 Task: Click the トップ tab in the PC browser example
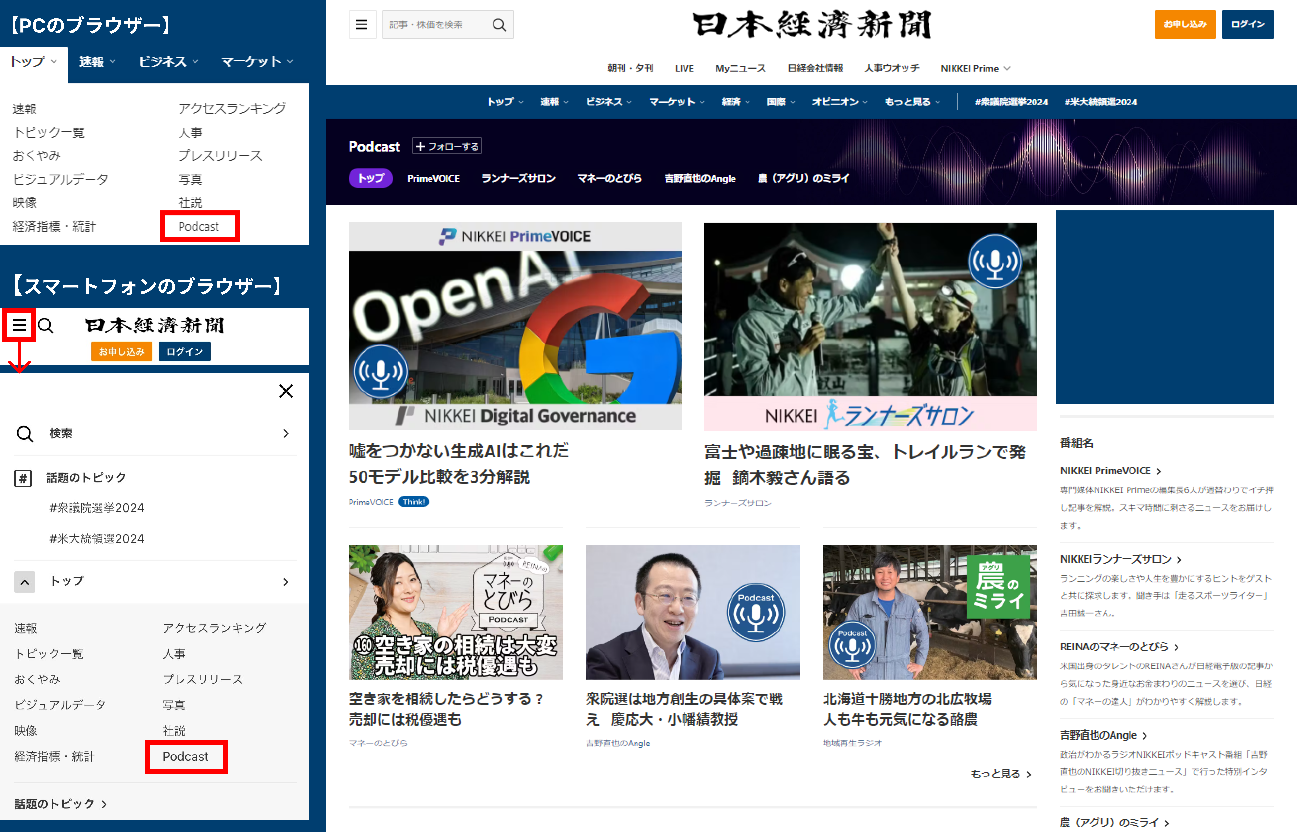pyautogui.click(x=34, y=62)
